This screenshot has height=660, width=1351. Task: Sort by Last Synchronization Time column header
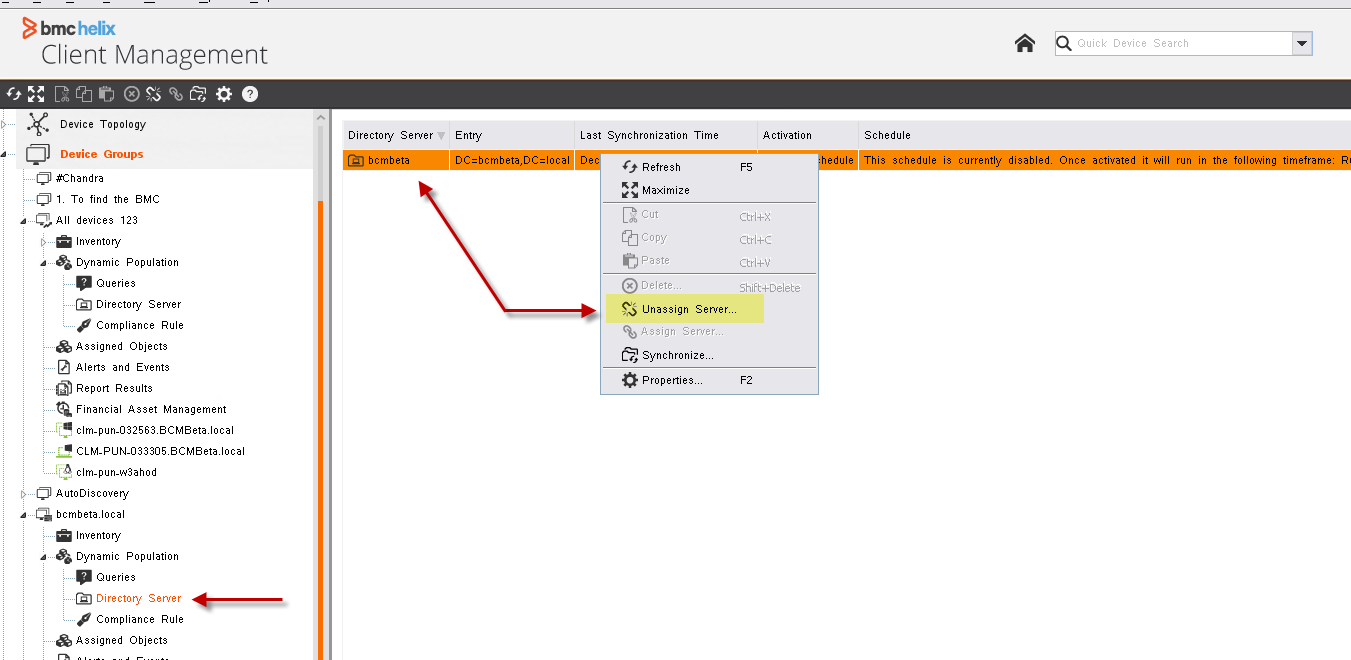point(666,135)
